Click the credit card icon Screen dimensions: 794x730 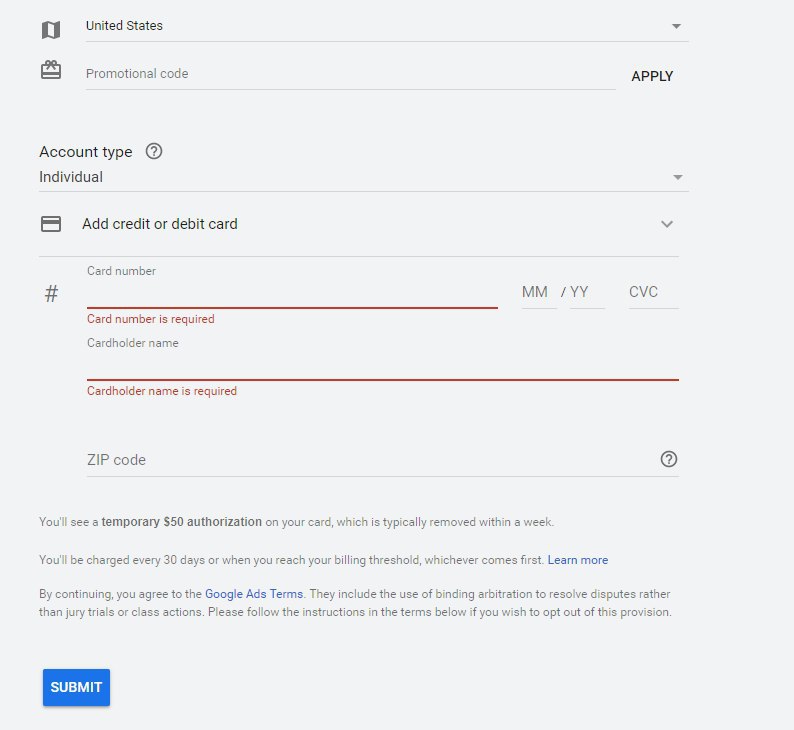click(51, 224)
